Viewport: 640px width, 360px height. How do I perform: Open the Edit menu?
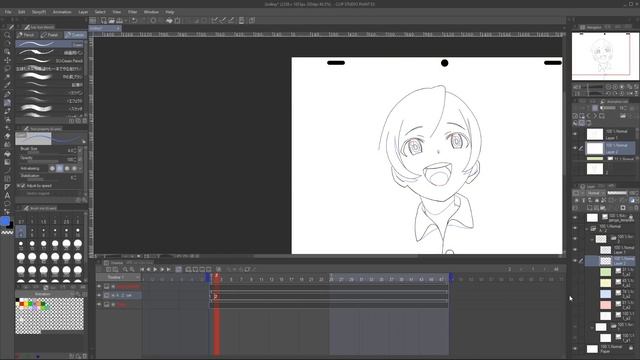[21, 12]
